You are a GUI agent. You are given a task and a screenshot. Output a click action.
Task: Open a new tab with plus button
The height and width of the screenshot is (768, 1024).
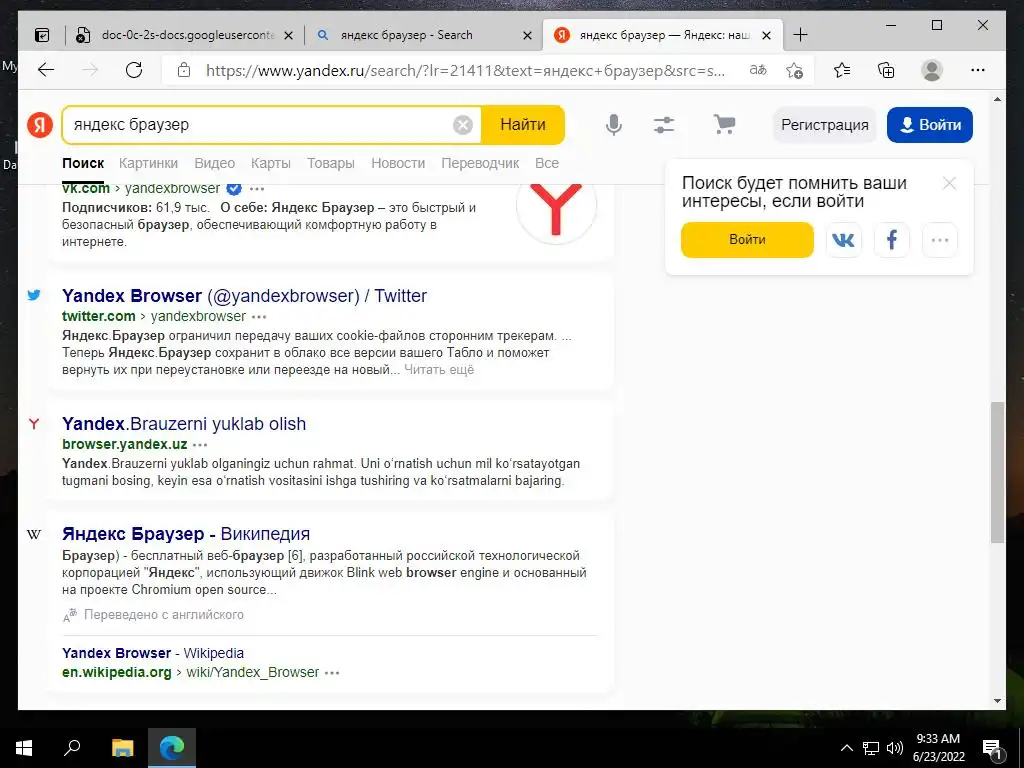pyautogui.click(x=800, y=35)
